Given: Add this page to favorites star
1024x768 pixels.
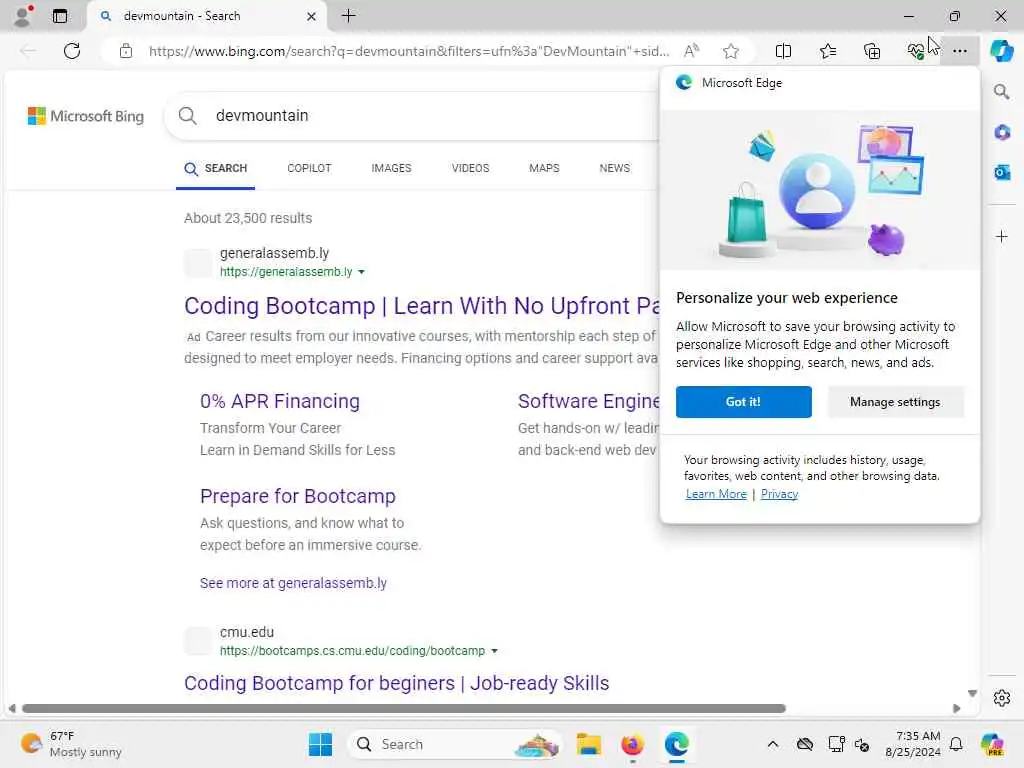Looking at the screenshot, I should 731,51.
